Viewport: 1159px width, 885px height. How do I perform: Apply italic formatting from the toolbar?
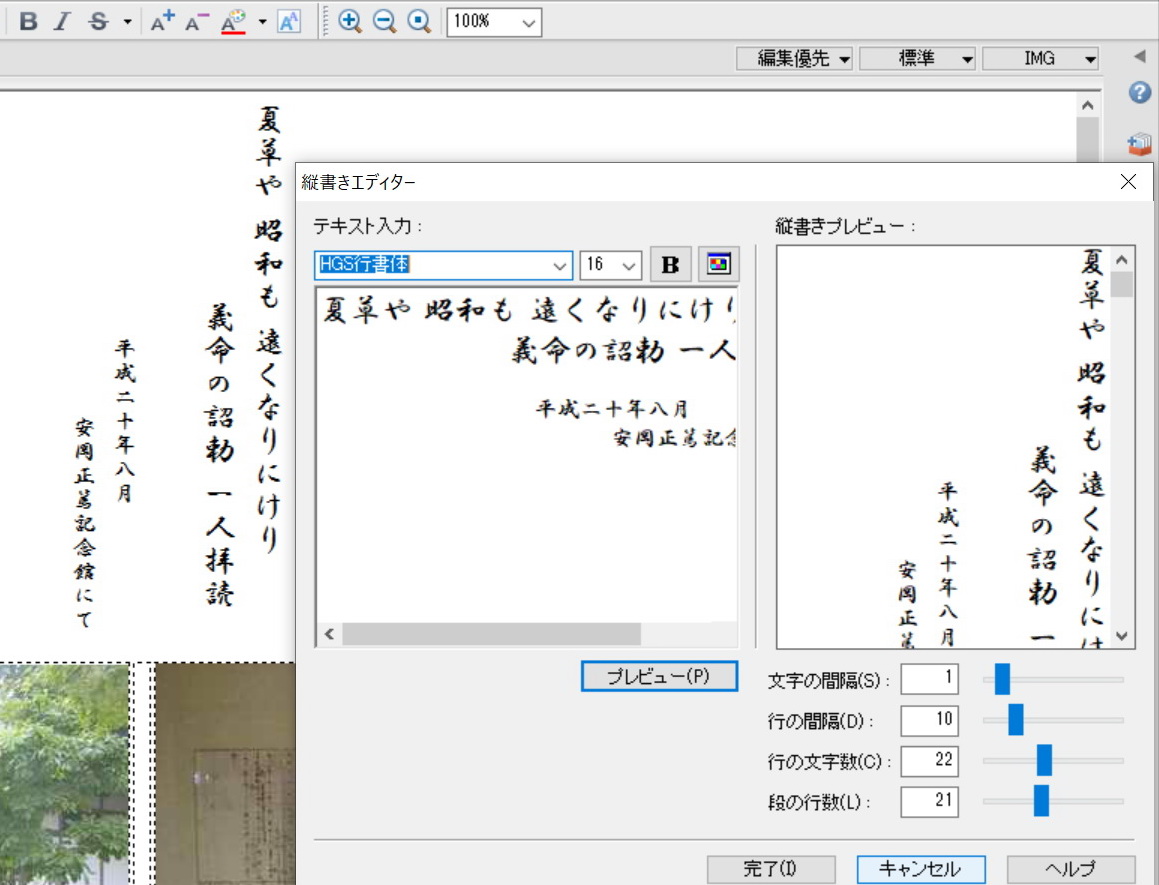pyautogui.click(x=62, y=21)
